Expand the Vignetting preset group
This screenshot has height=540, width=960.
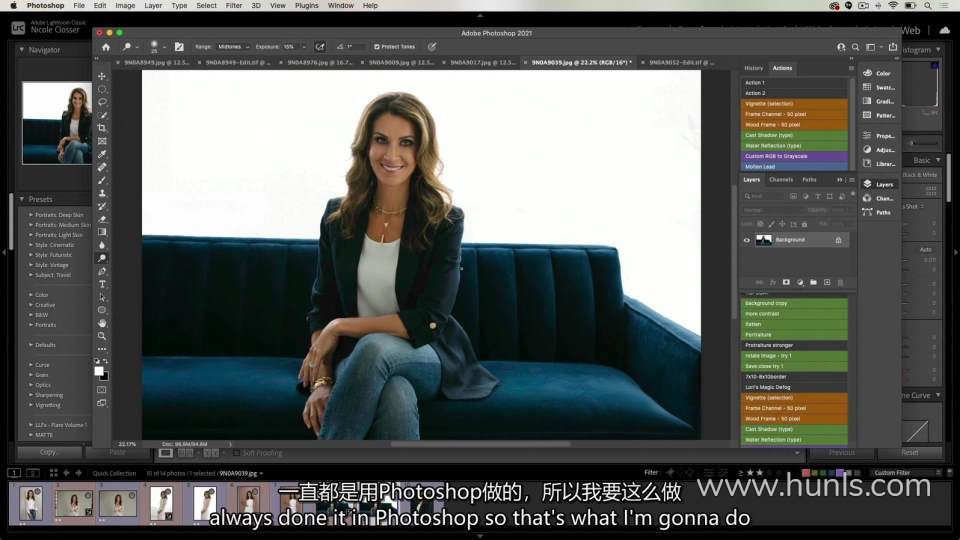point(31,405)
